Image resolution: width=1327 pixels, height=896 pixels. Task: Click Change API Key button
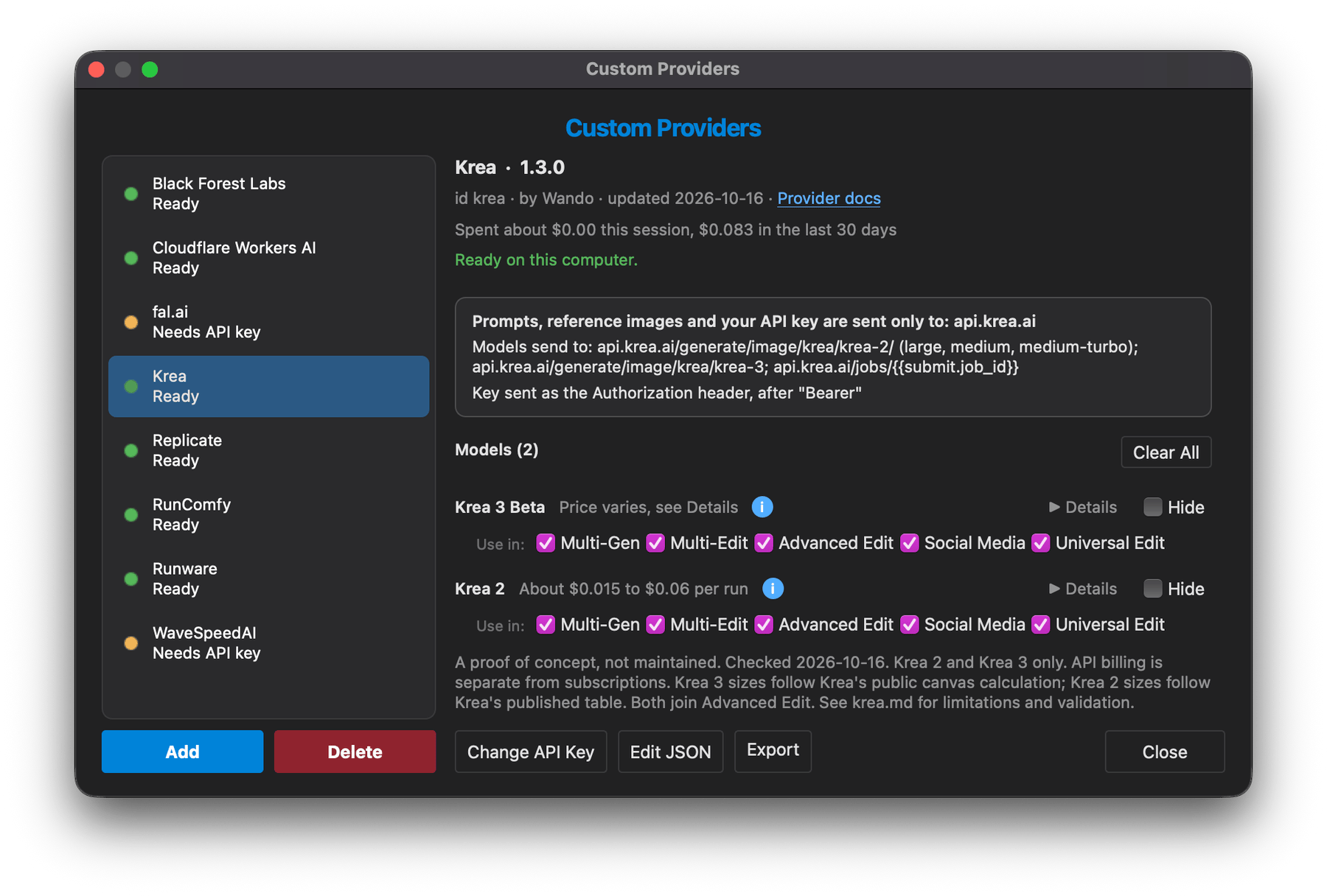531,752
